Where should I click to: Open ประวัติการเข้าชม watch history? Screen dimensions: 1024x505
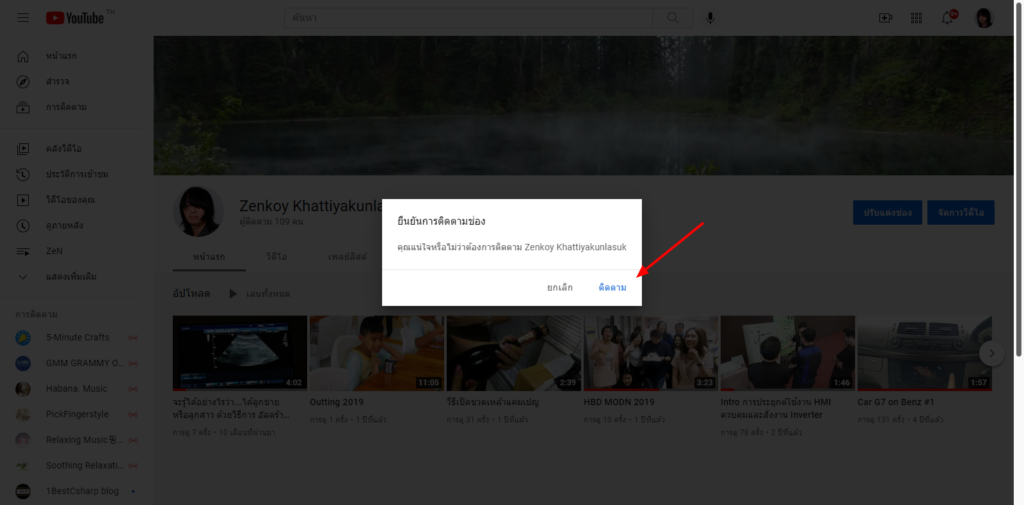pyautogui.click(x=76, y=174)
